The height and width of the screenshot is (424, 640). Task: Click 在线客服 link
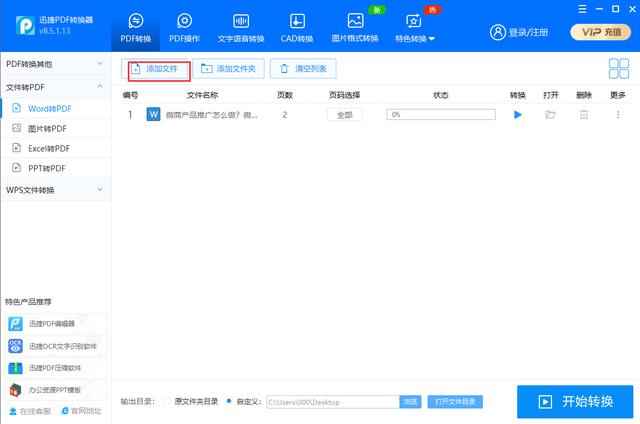tap(30, 411)
